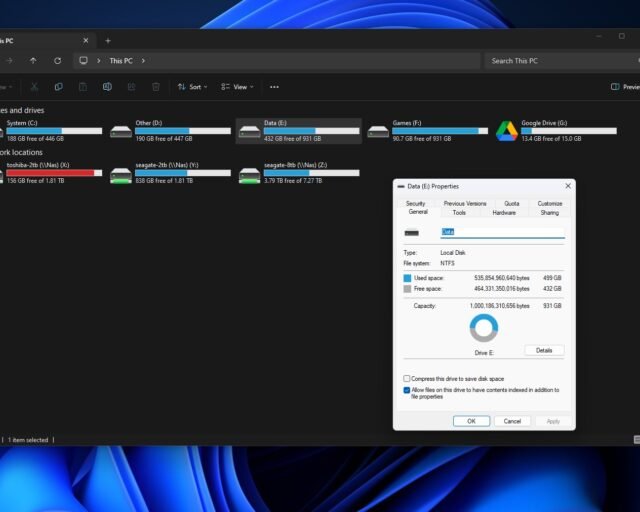Refresh the This PC view
Image resolution: width=640 pixels, height=512 pixels.
(58, 61)
